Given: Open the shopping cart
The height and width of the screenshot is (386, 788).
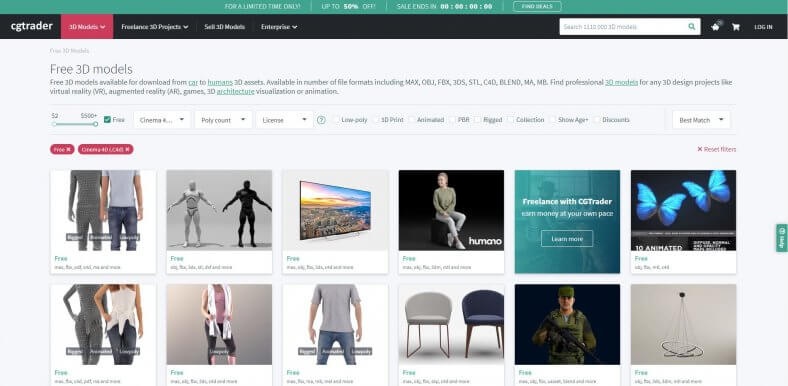Looking at the screenshot, I should point(736,27).
